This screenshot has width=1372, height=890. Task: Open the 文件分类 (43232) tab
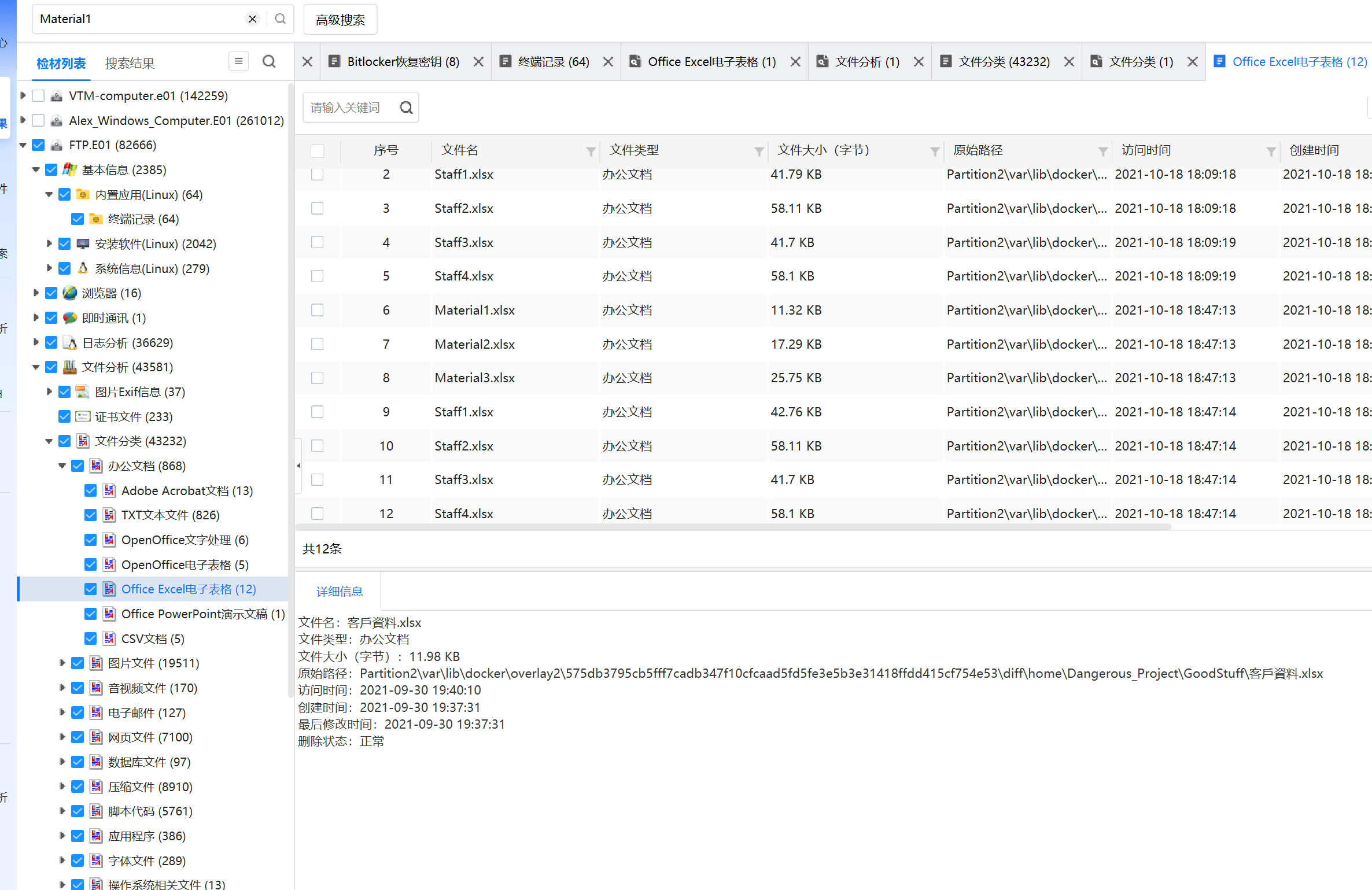tap(1004, 62)
